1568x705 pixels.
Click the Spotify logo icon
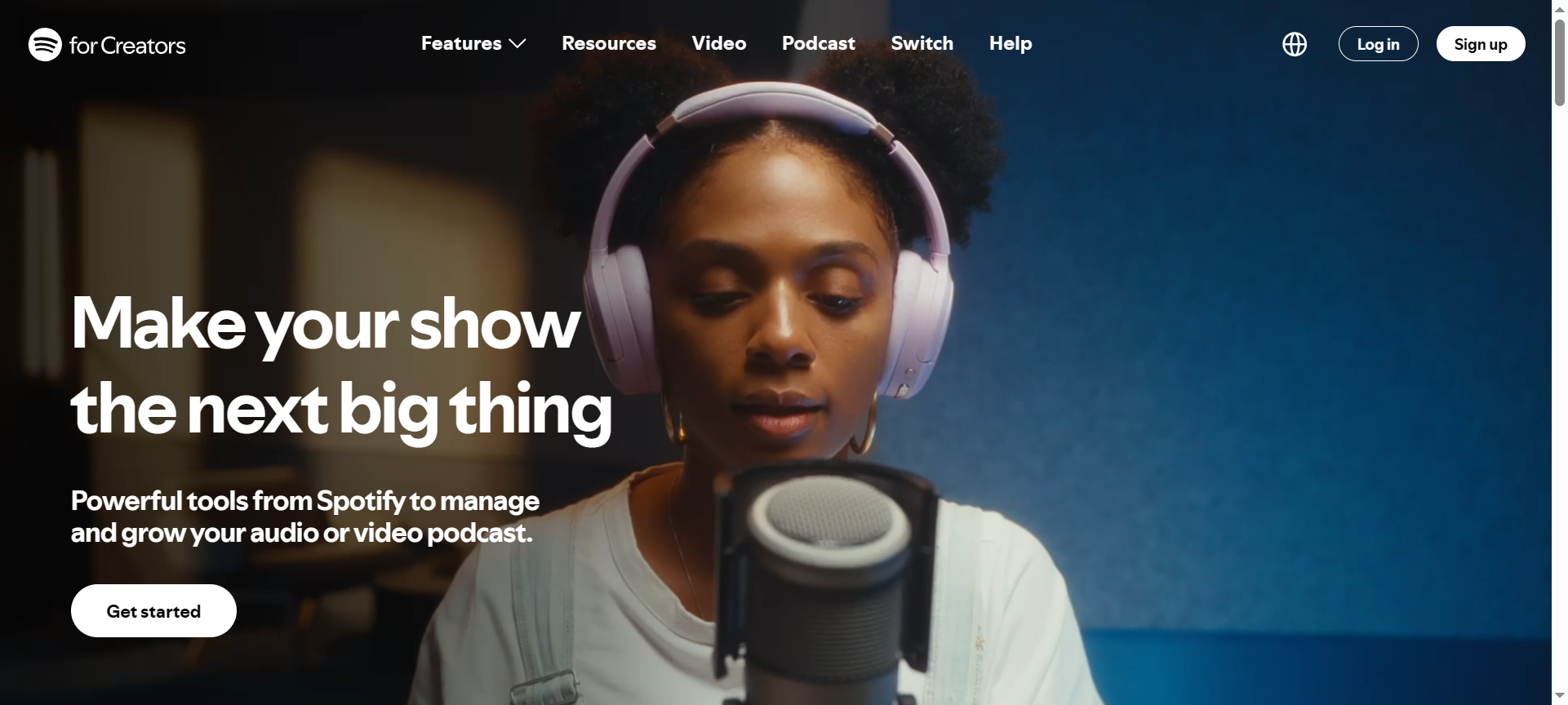(45, 45)
